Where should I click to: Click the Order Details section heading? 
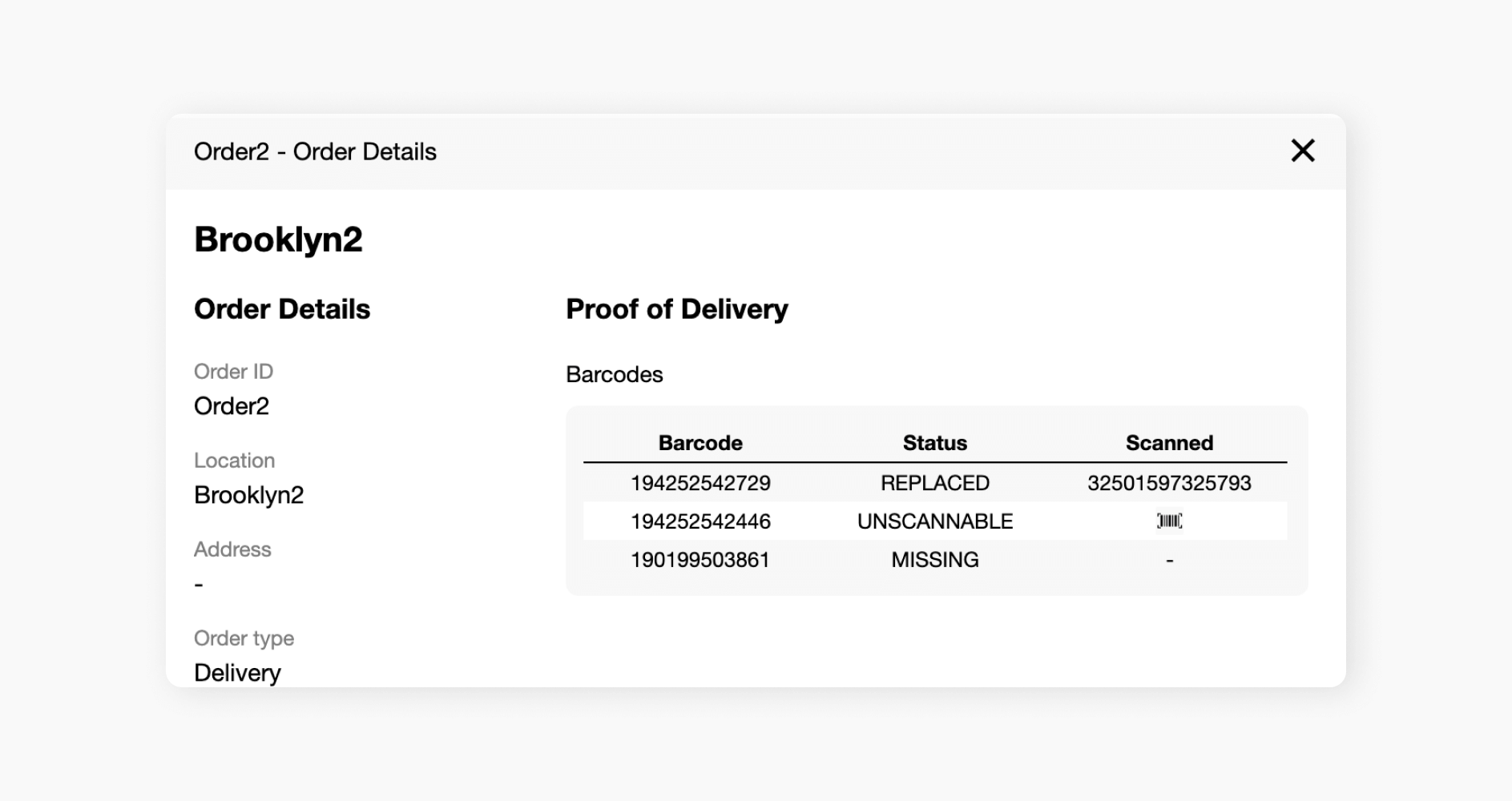[282, 308]
